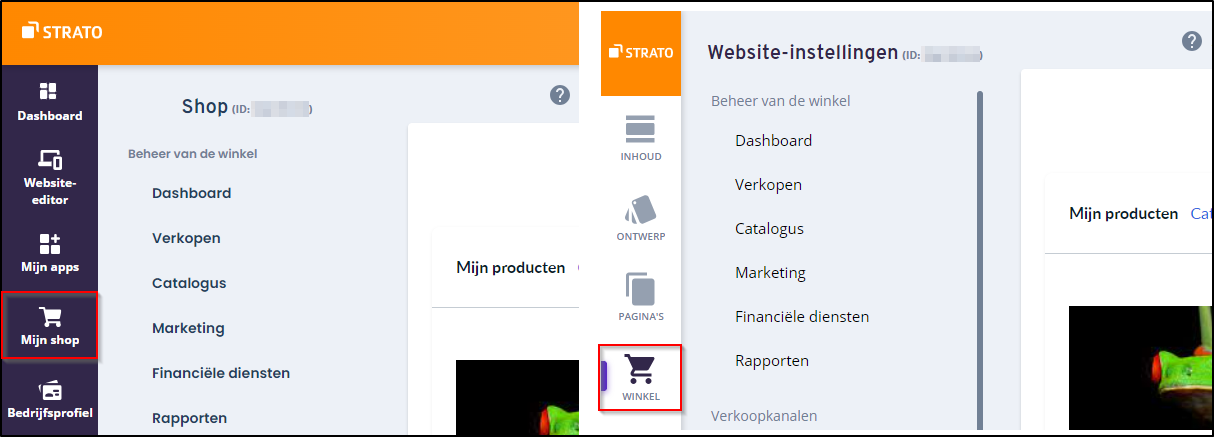Click the Website-instellingen page title

[802, 52]
